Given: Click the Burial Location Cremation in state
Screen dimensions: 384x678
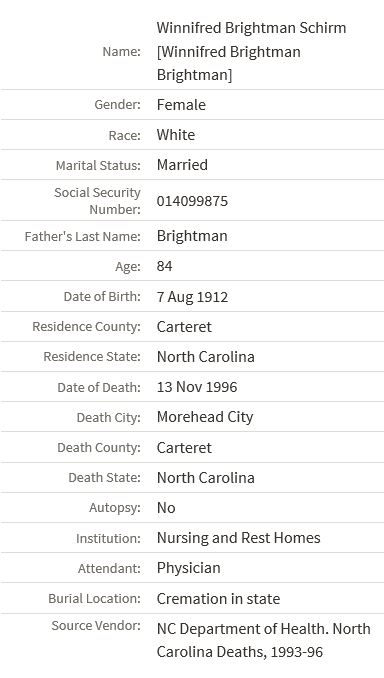Looking at the screenshot, I should tap(218, 598).
